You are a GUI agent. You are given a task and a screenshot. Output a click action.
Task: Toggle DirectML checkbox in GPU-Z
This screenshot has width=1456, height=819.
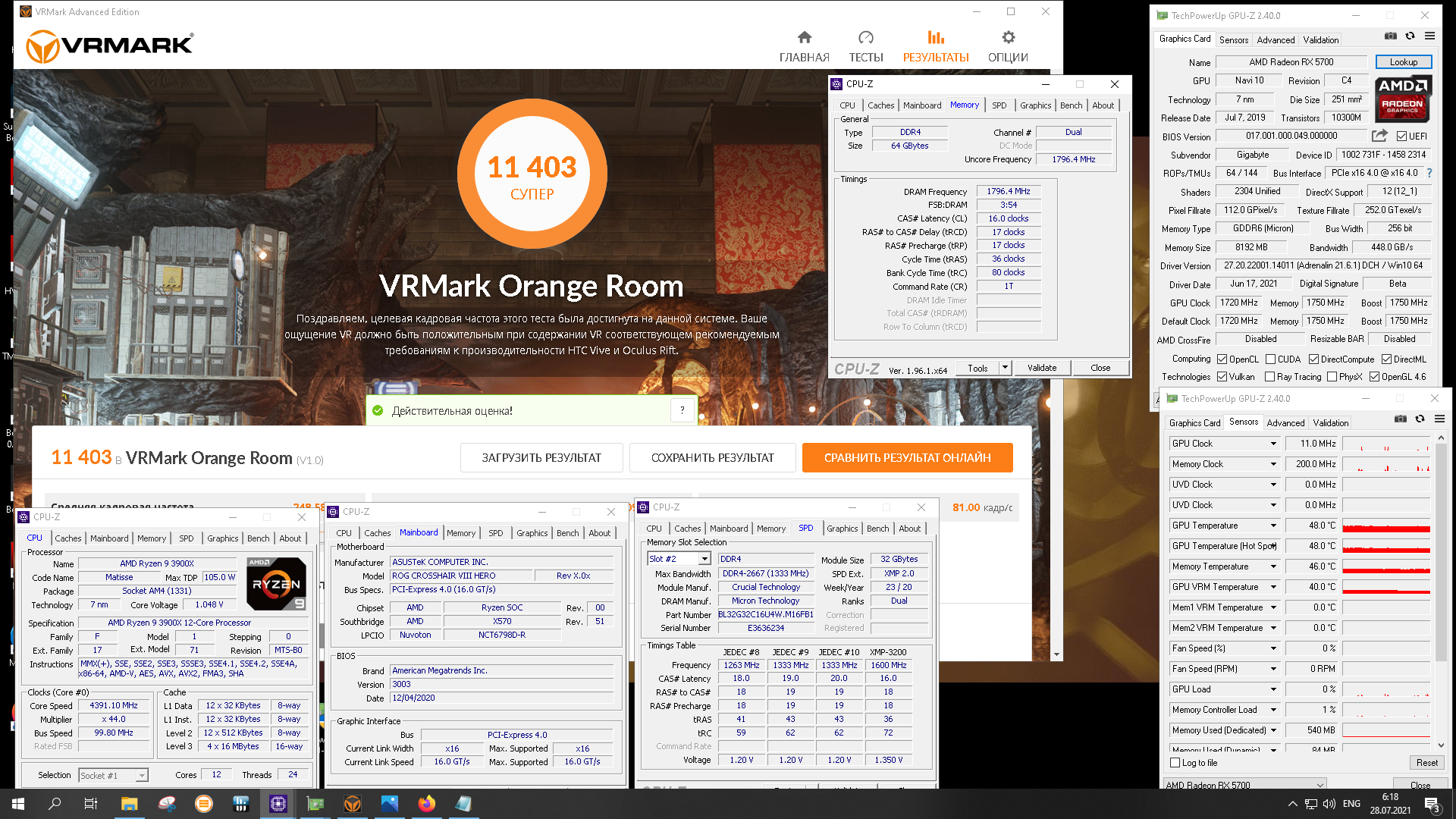(x=1386, y=359)
